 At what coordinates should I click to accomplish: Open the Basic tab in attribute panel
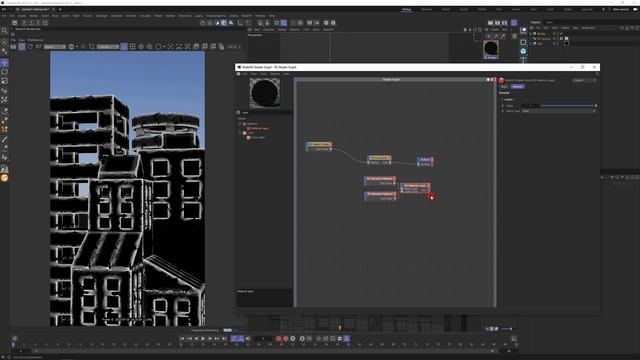[504, 87]
